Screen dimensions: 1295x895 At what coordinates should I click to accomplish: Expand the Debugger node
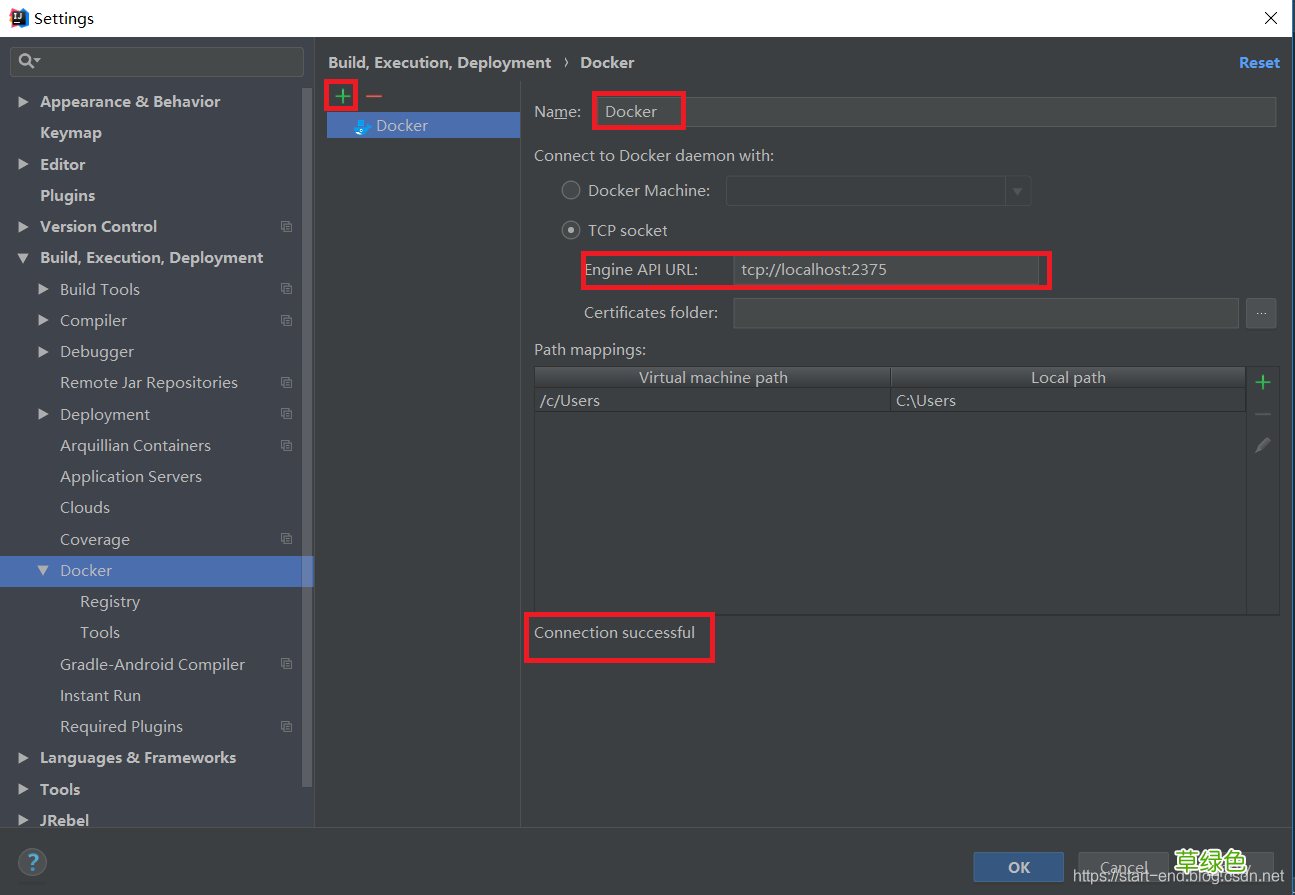coord(43,352)
